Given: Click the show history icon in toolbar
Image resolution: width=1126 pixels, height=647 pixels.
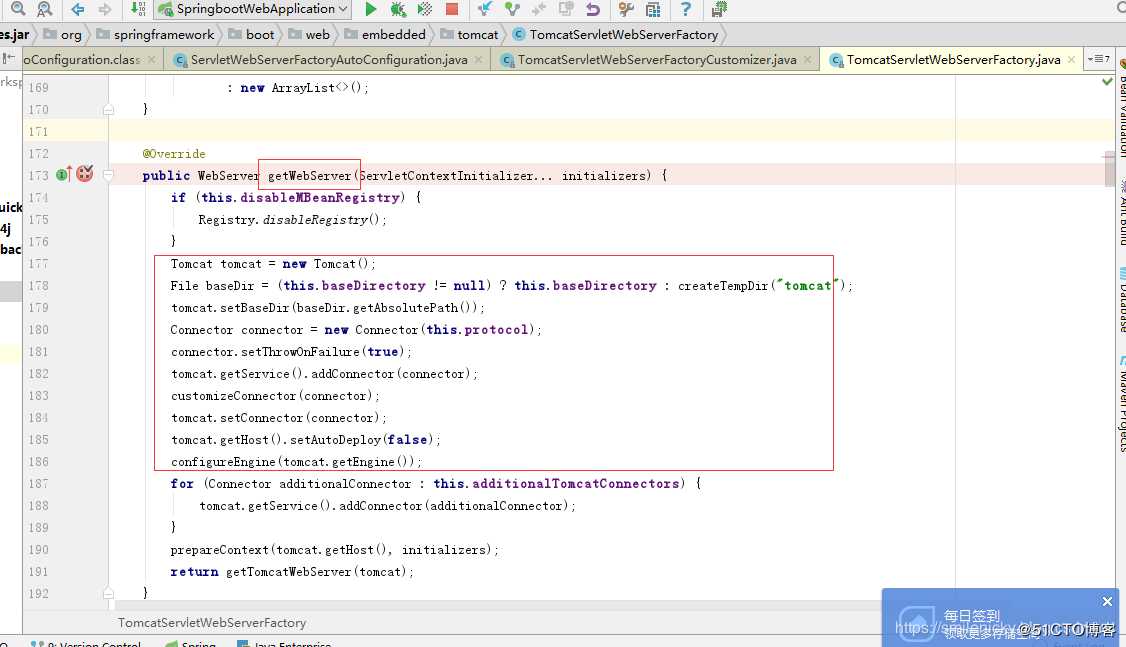Looking at the screenshot, I should click(566, 9).
